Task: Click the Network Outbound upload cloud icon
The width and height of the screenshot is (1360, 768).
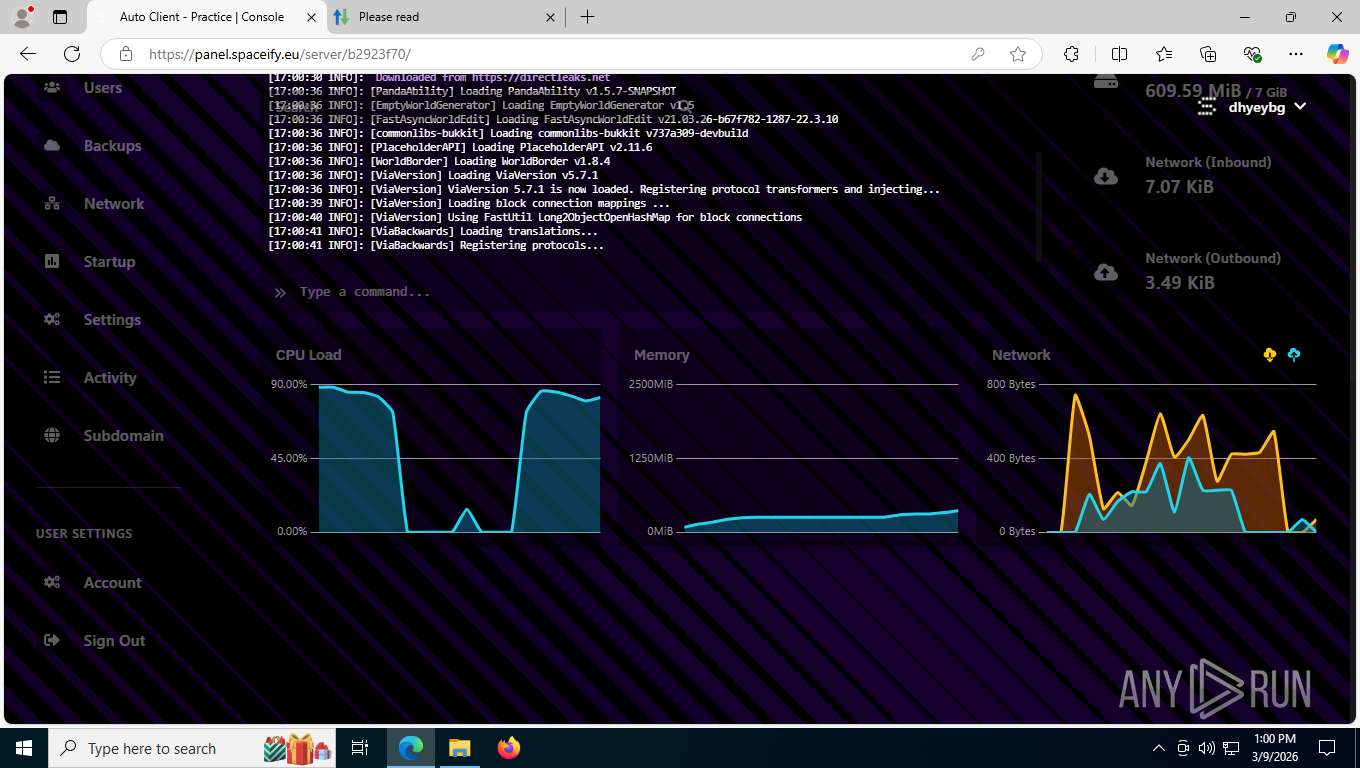Action: 1106,273
